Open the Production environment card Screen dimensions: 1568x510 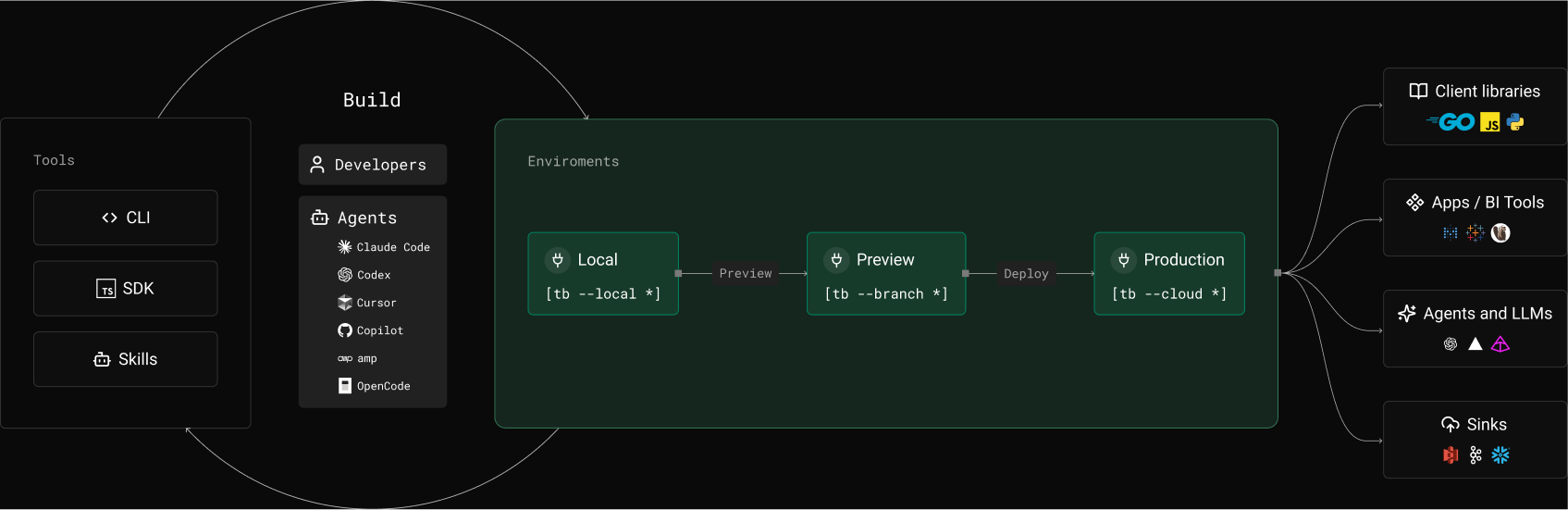[1169, 274]
